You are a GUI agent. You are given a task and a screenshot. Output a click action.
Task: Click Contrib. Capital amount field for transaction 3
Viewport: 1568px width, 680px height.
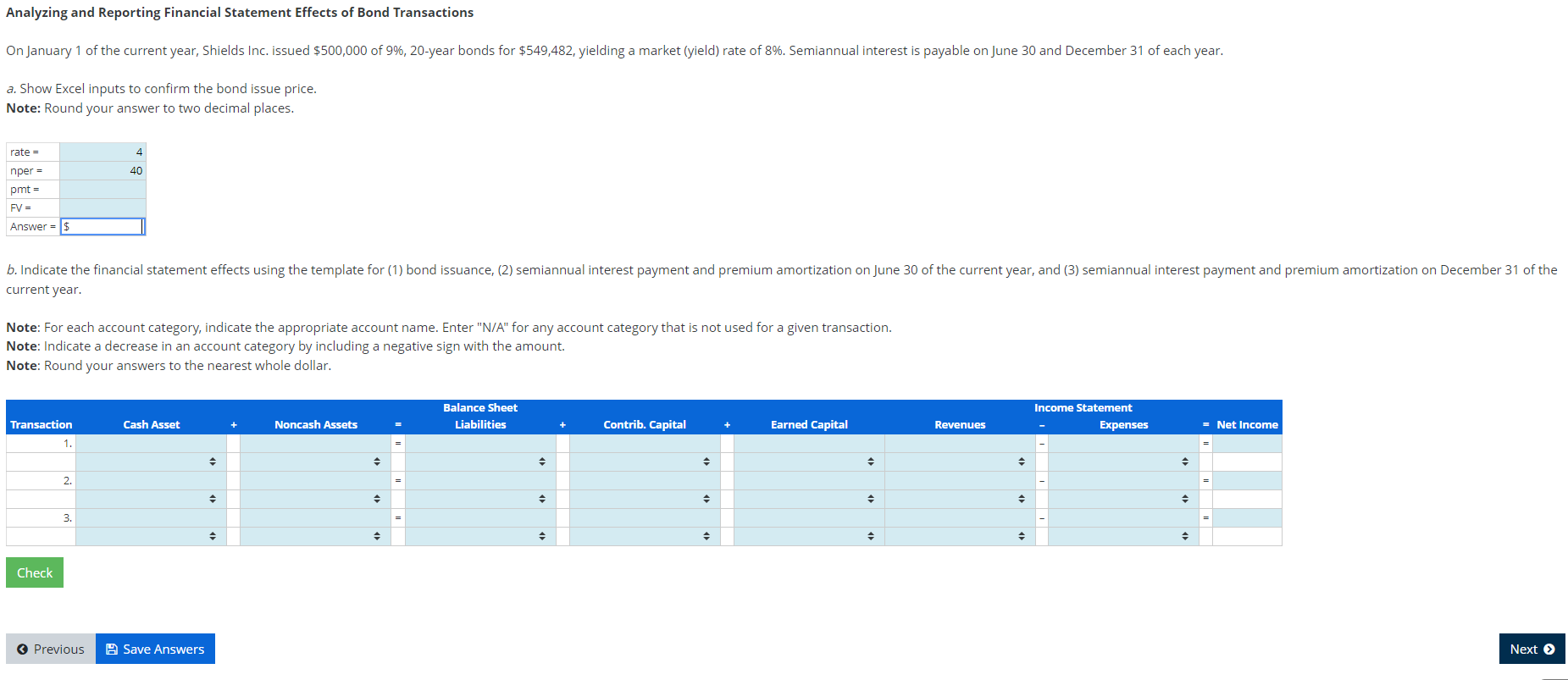[x=645, y=517]
